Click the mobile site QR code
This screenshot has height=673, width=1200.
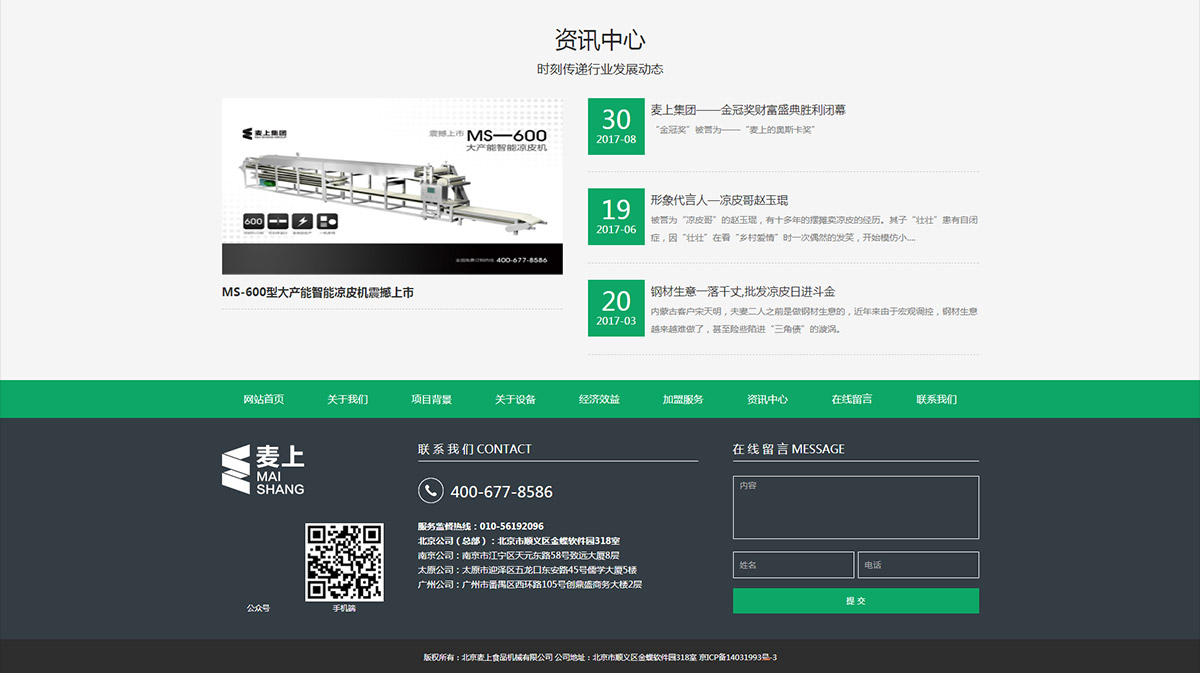coord(344,561)
